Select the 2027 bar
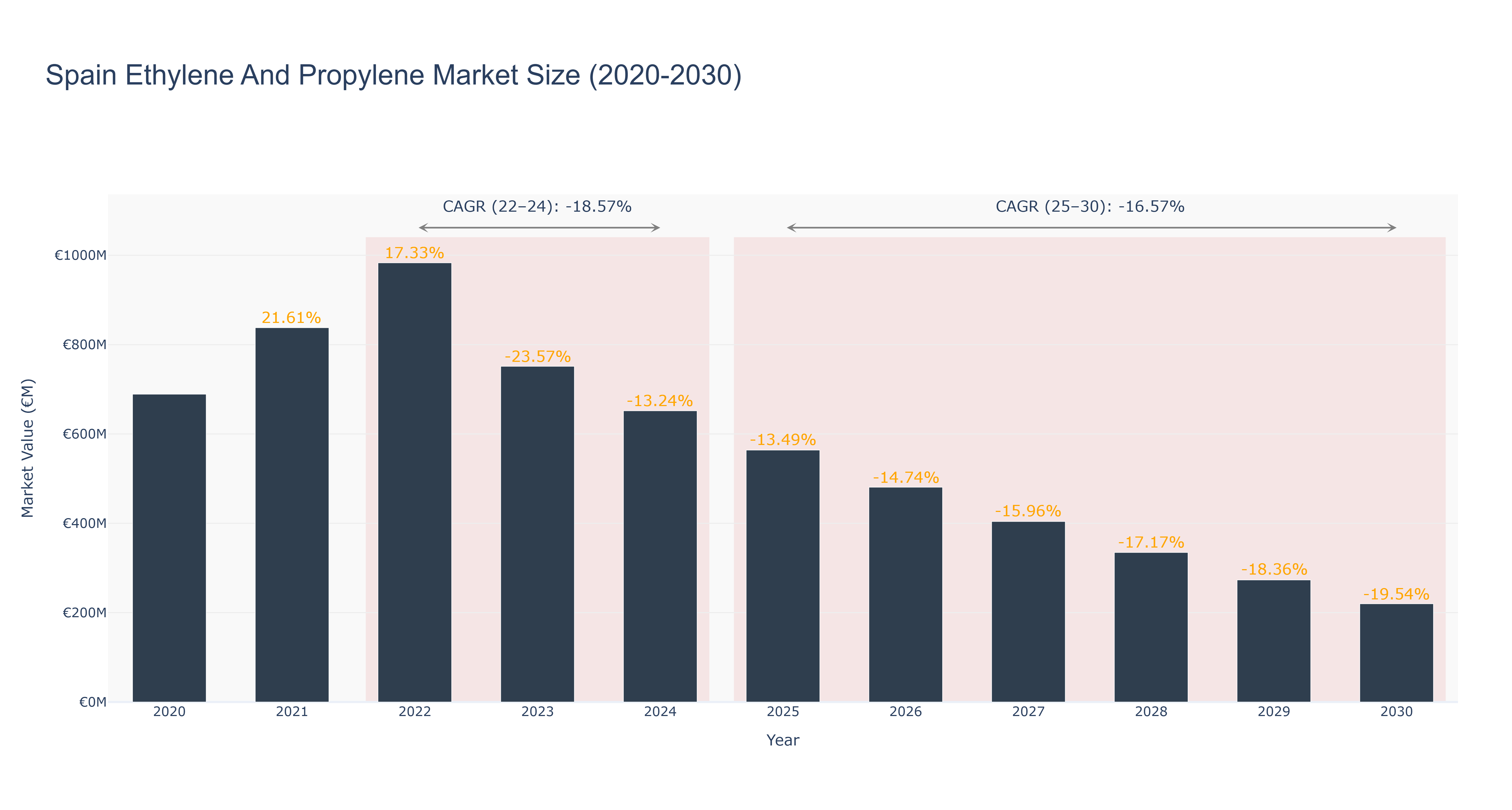1512x810 pixels. coord(1028,612)
